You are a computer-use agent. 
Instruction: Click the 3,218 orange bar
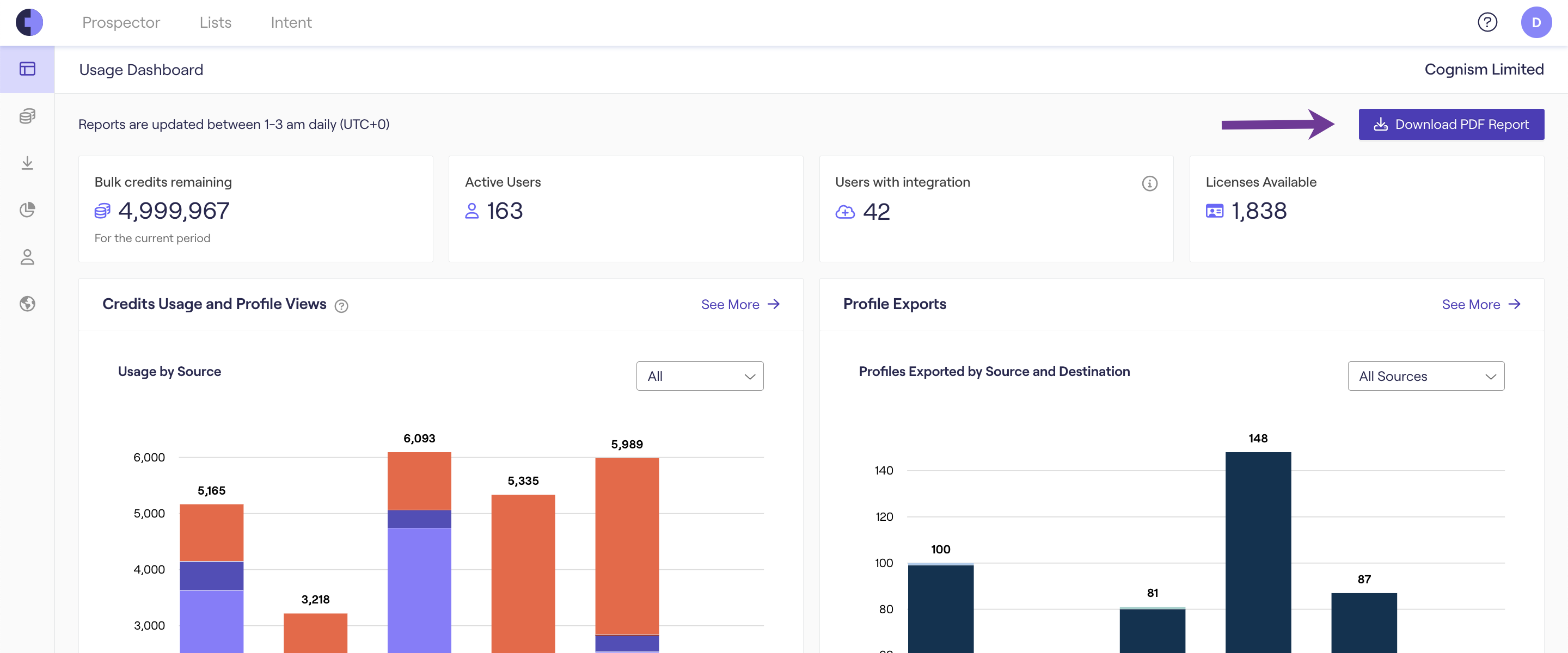[x=315, y=632]
